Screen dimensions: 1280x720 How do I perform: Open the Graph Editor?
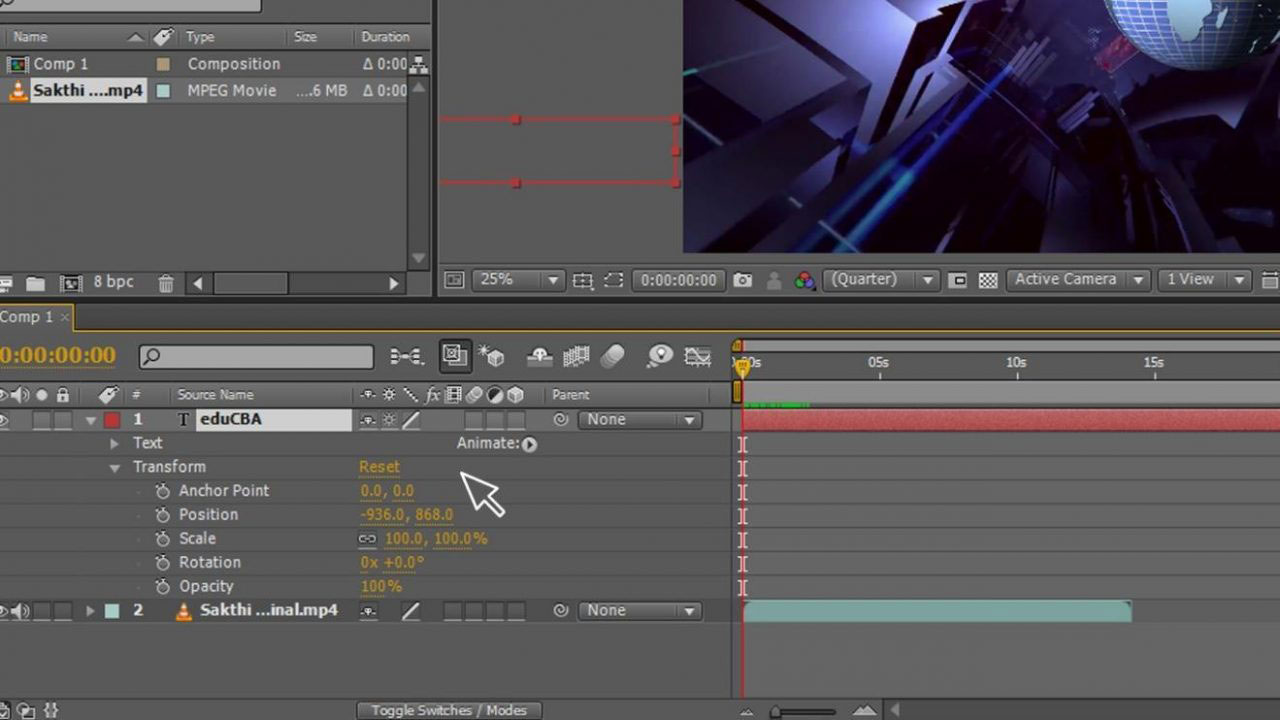point(697,355)
